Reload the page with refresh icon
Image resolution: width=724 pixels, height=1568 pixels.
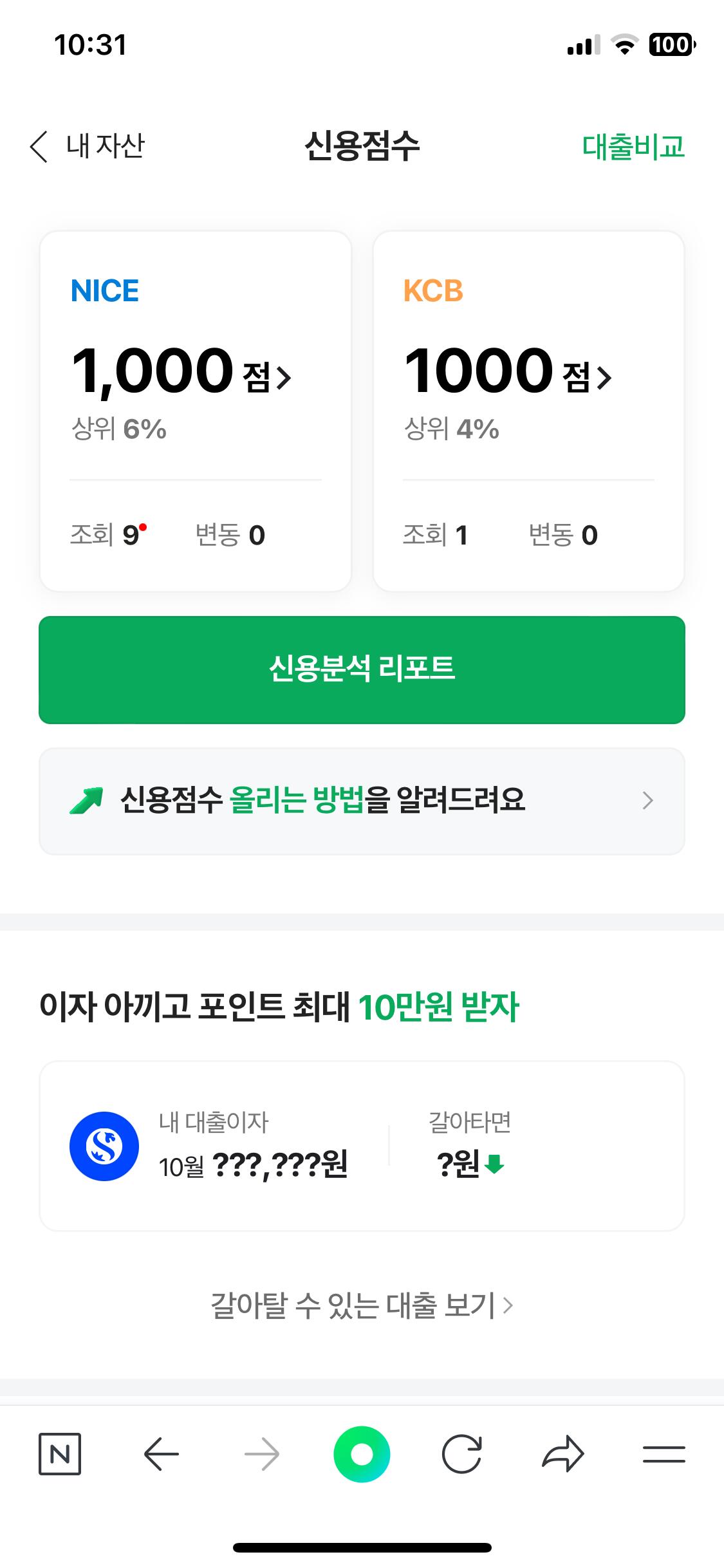tap(461, 1454)
